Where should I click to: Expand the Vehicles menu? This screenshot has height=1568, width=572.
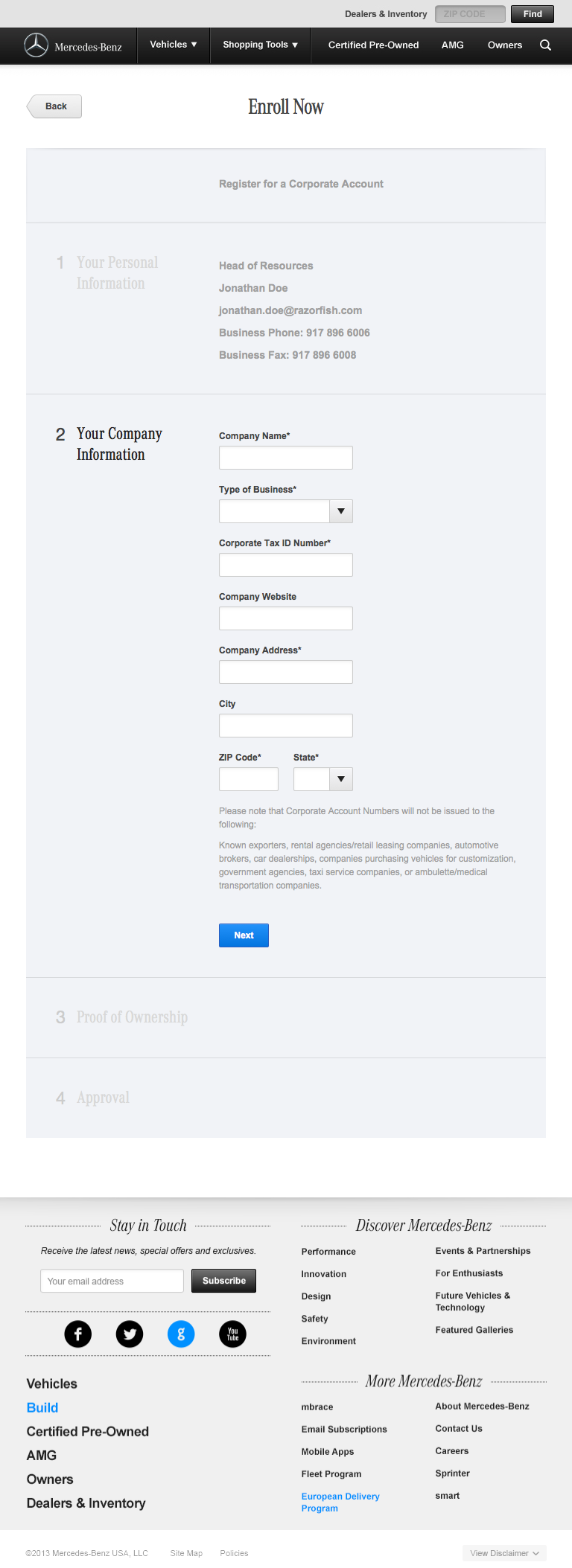point(174,45)
